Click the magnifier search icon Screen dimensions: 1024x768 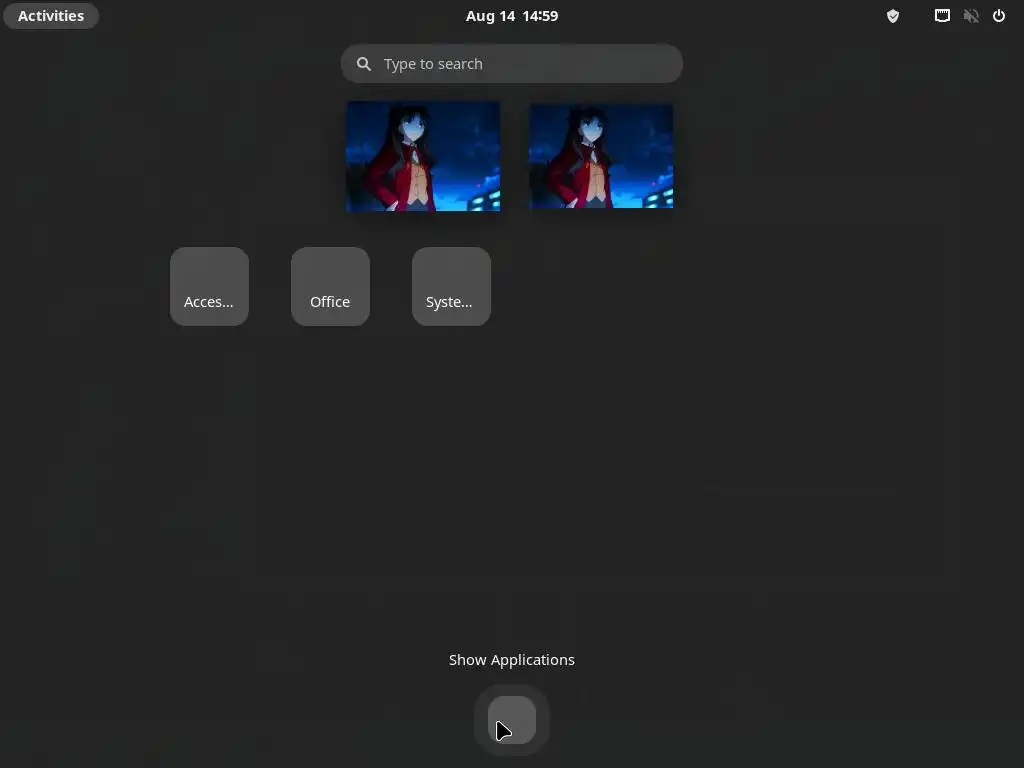(364, 63)
